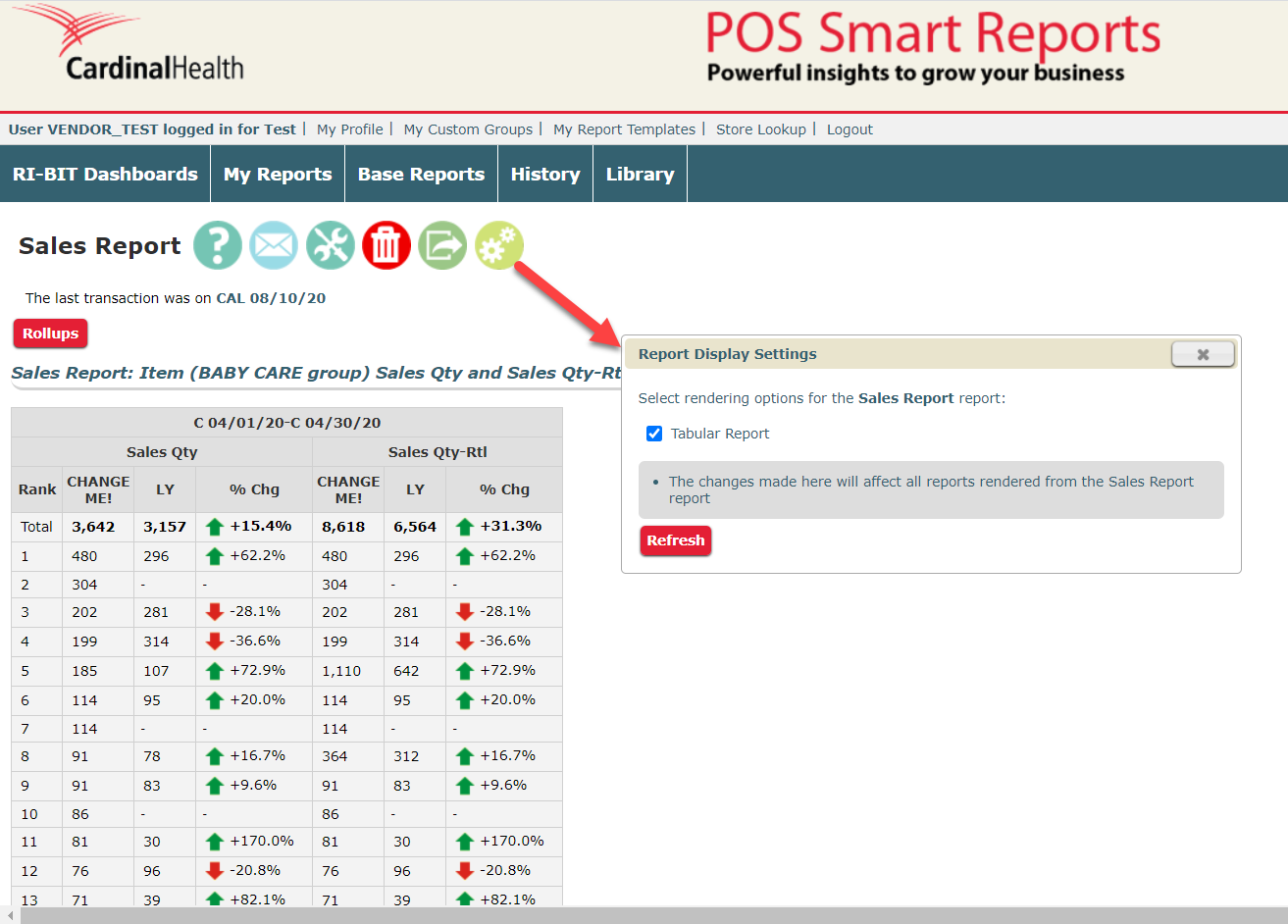Image resolution: width=1288 pixels, height=924 pixels.
Task: Click the My Report Templates link
Action: coord(624,129)
